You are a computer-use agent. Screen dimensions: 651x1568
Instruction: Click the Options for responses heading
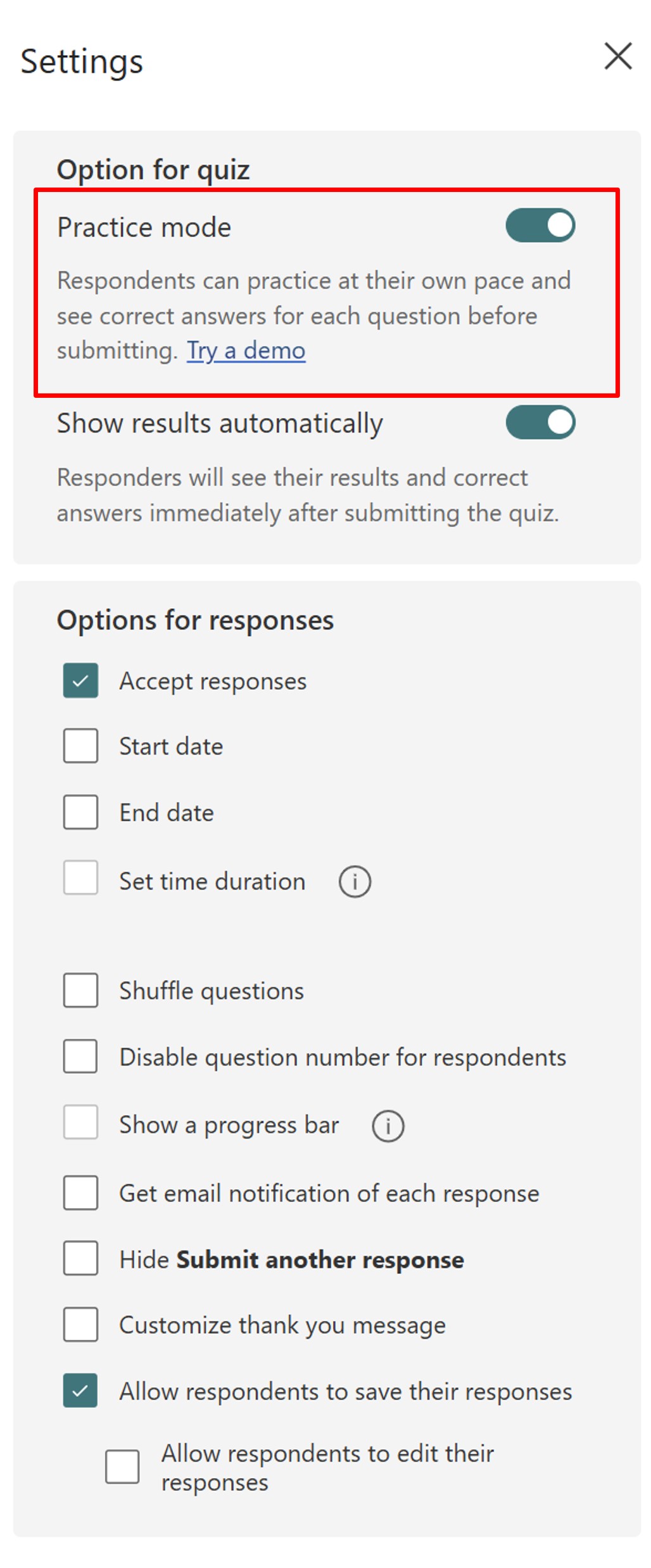point(195,620)
